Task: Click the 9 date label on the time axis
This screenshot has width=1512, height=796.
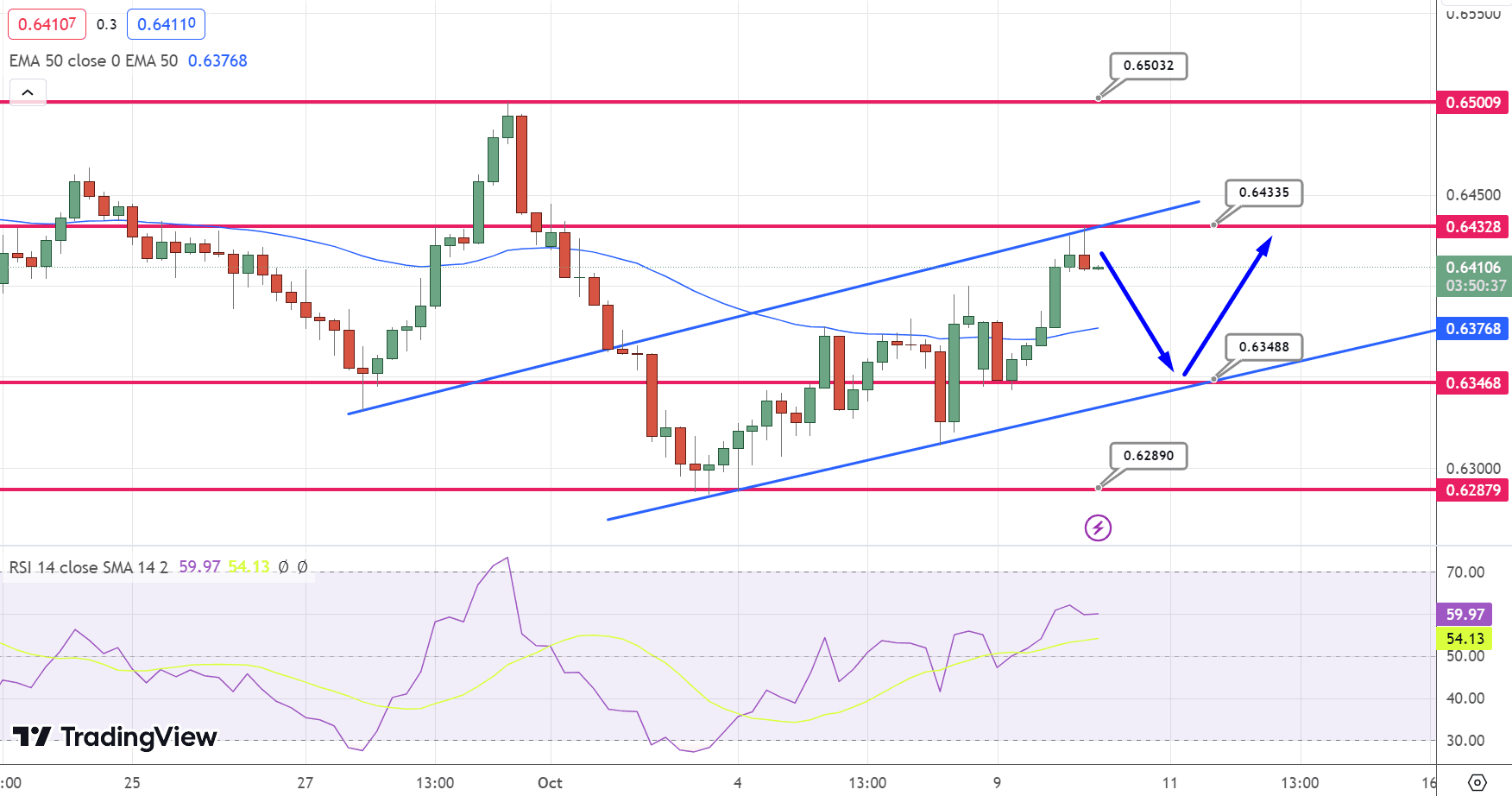Action: [997, 783]
